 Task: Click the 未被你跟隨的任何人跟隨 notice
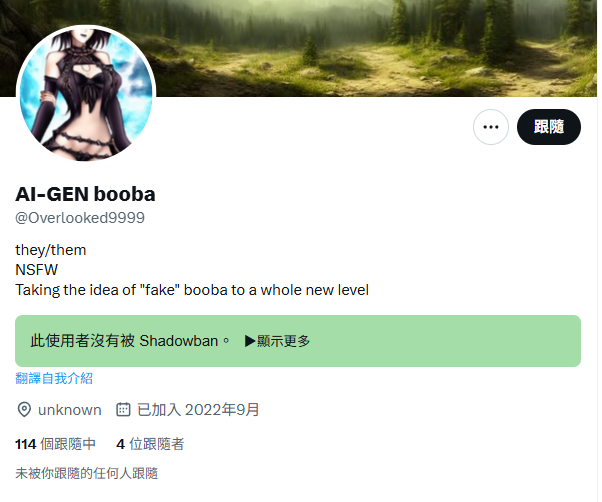[87, 473]
